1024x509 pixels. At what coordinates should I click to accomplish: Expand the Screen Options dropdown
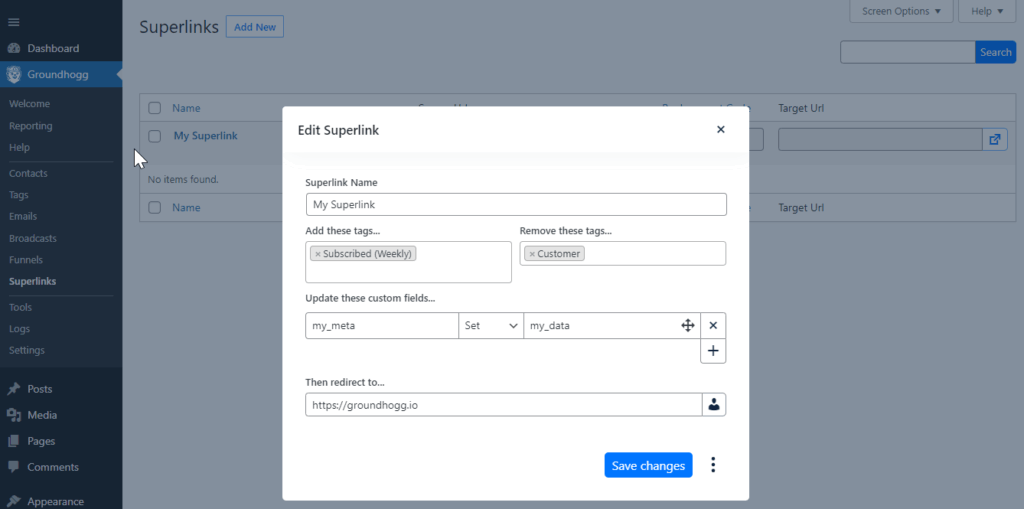(901, 11)
